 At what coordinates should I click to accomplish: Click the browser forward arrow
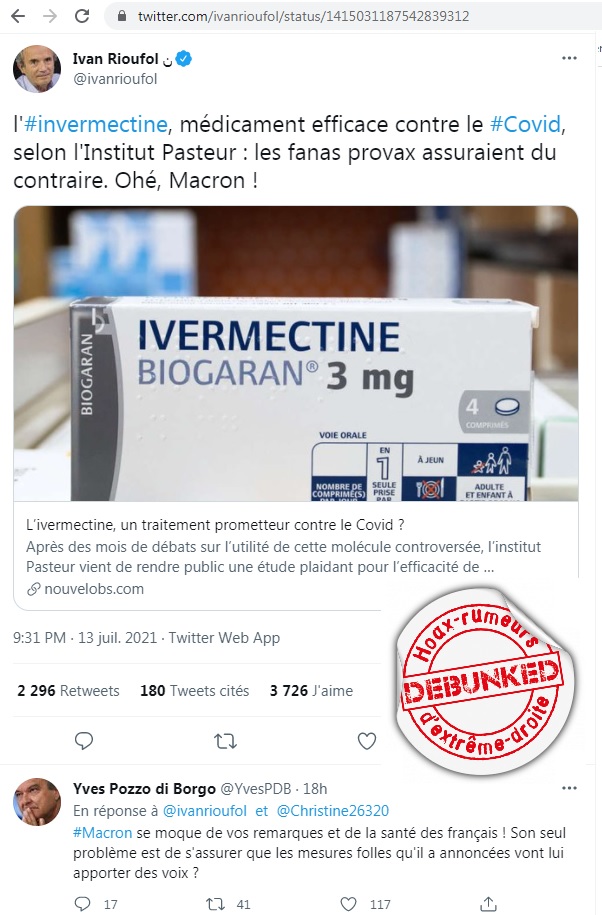point(50,16)
